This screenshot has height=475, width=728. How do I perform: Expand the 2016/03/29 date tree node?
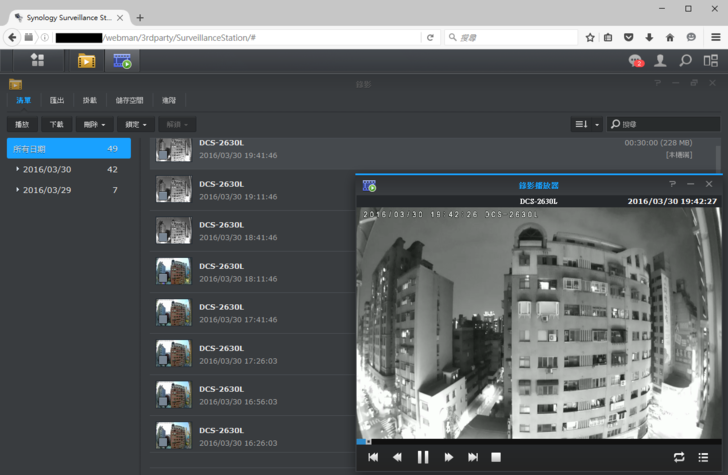point(17,190)
